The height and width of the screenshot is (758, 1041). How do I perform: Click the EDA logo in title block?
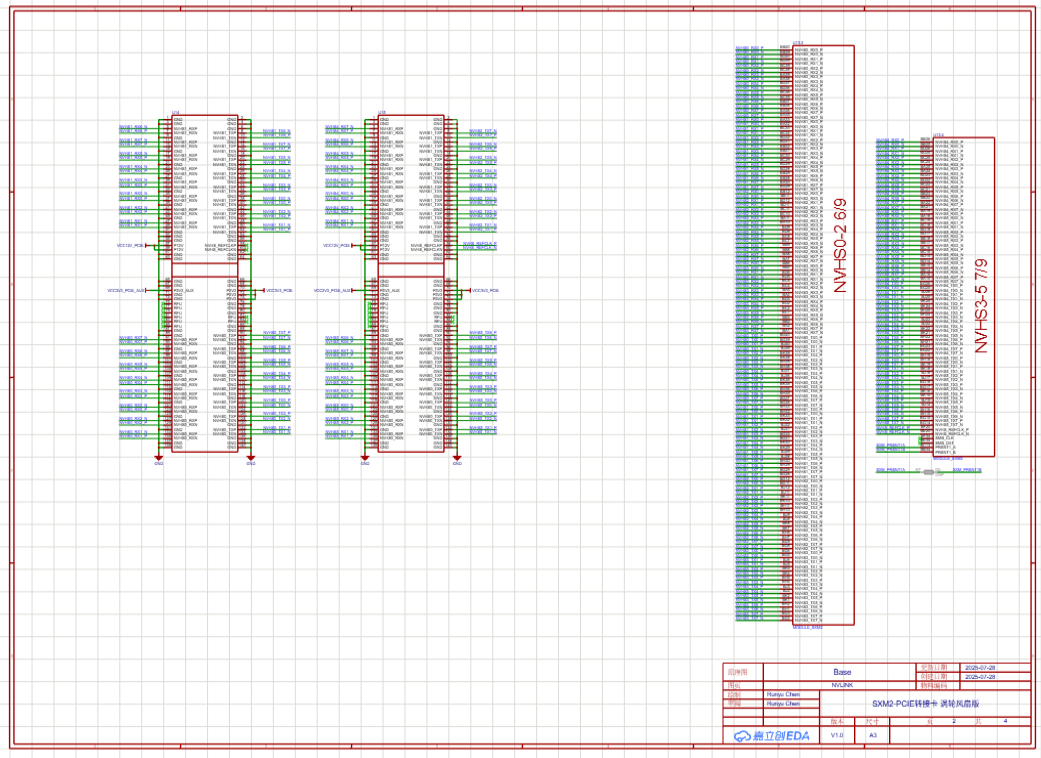770,736
